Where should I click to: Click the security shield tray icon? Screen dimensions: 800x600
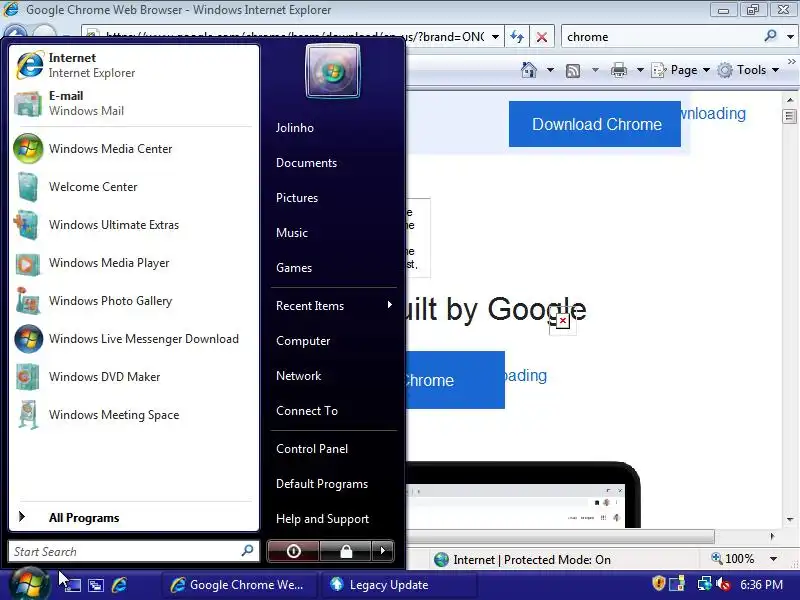(659, 583)
